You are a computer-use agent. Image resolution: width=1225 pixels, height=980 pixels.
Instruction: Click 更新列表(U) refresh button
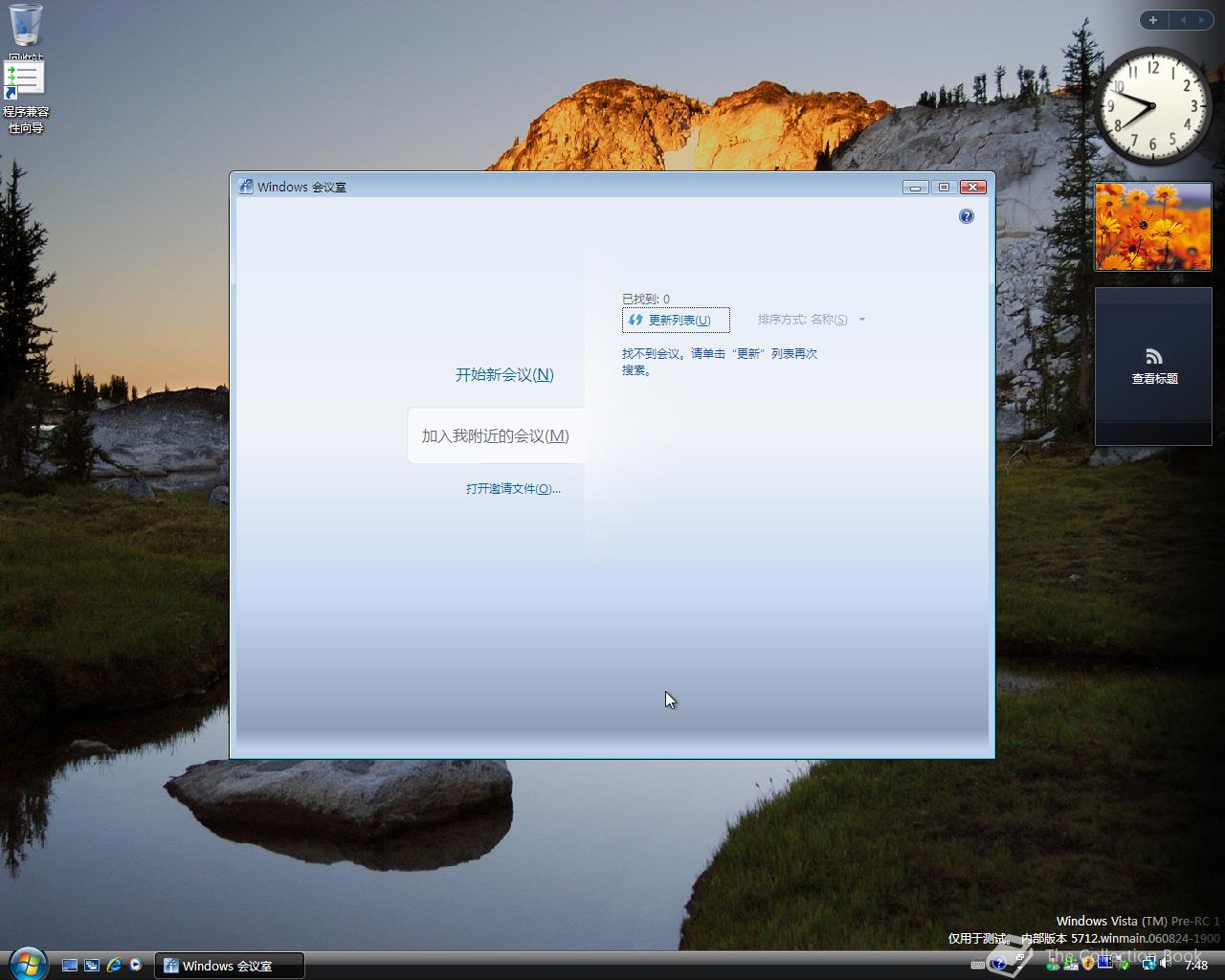pos(676,320)
